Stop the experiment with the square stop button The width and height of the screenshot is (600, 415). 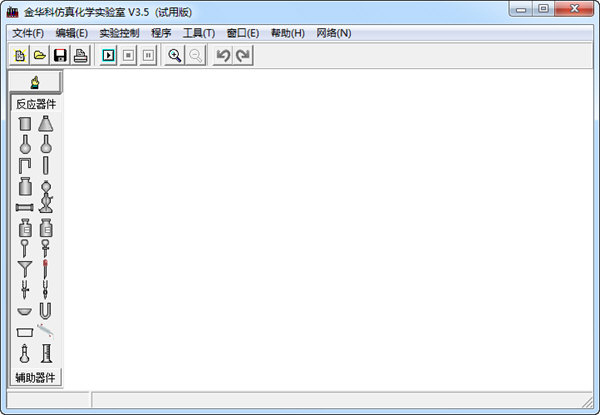pos(129,56)
